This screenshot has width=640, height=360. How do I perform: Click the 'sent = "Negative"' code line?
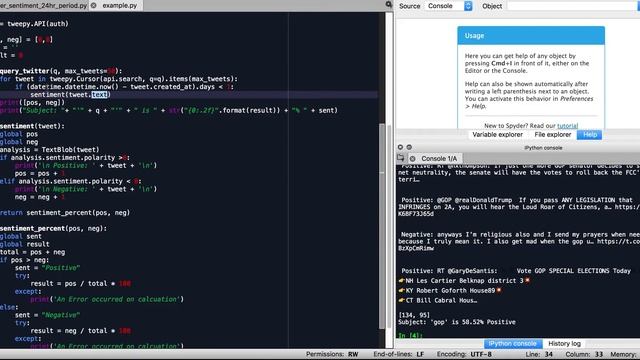[x=47, y=315]
